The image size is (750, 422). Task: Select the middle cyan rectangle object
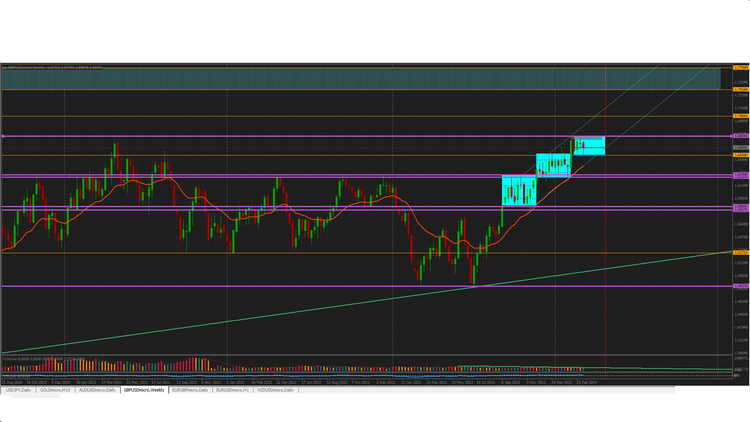click(553, 165)
